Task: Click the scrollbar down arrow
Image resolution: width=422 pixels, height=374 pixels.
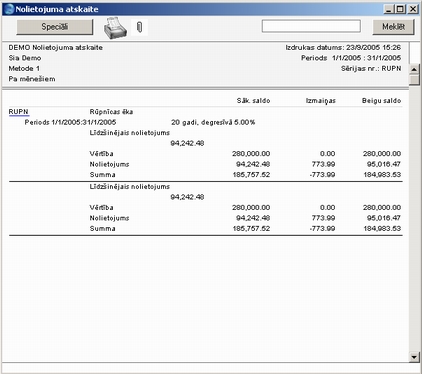Action: click(x=414, y=357)
